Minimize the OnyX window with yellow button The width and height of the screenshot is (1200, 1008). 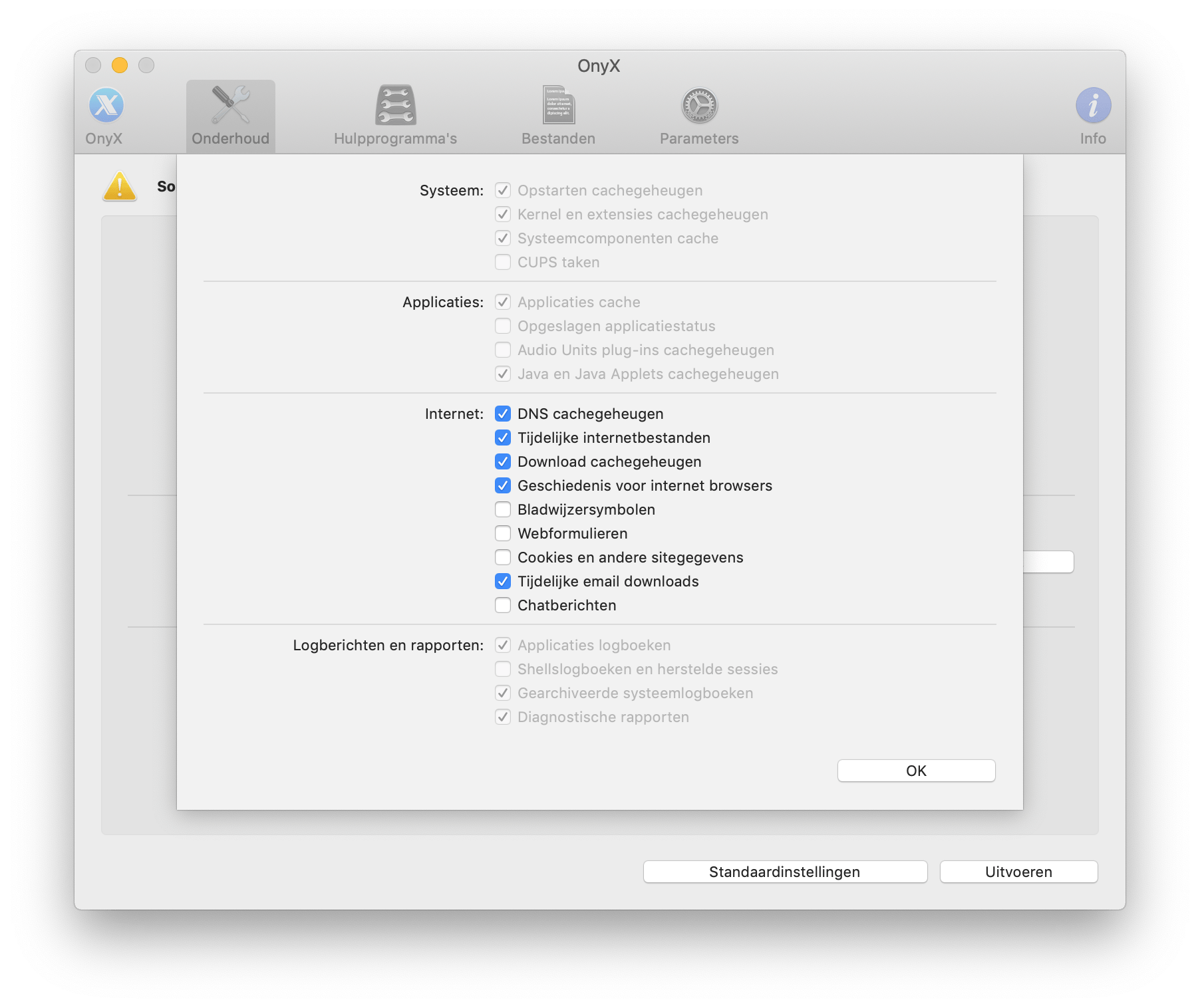[x=120, y=65]
